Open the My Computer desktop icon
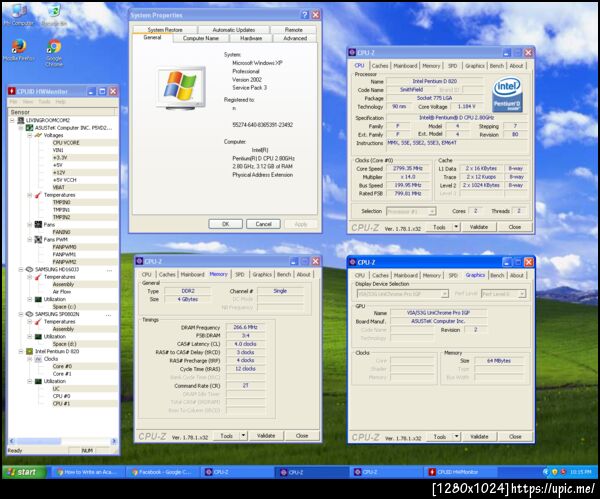 pos(18,14)
